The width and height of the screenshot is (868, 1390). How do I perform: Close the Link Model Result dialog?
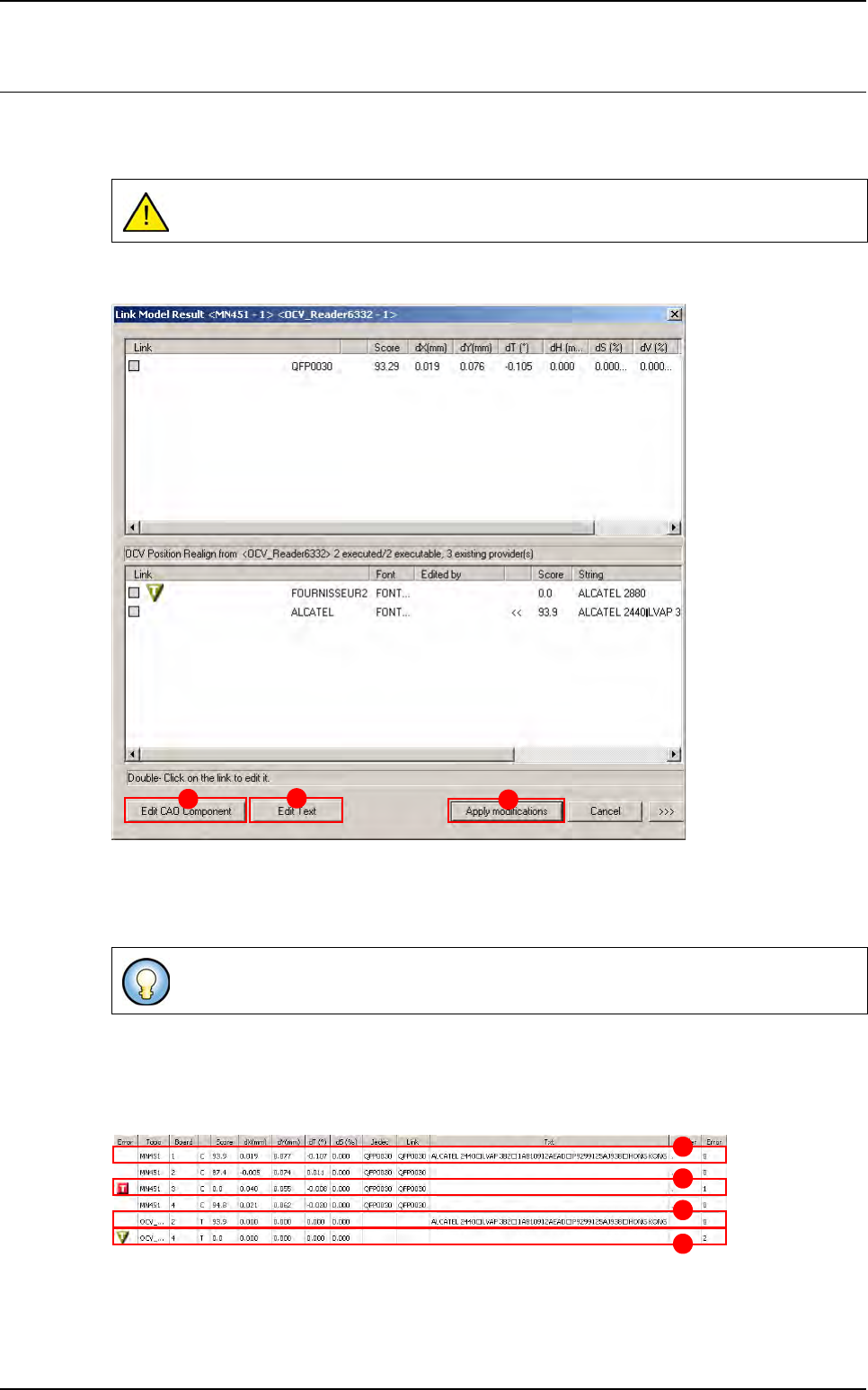[x=675, y=314]
